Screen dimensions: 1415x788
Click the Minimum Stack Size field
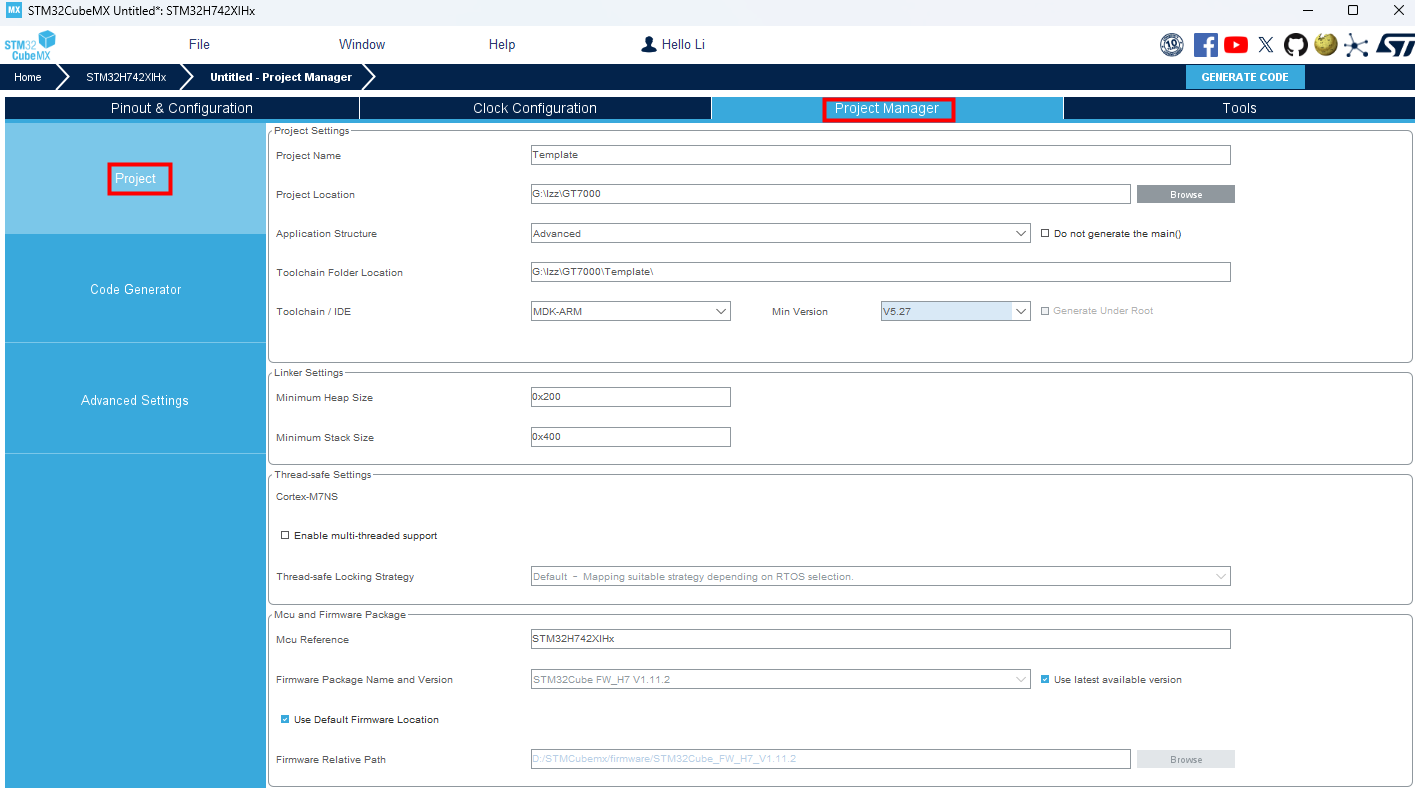point(630,437)
